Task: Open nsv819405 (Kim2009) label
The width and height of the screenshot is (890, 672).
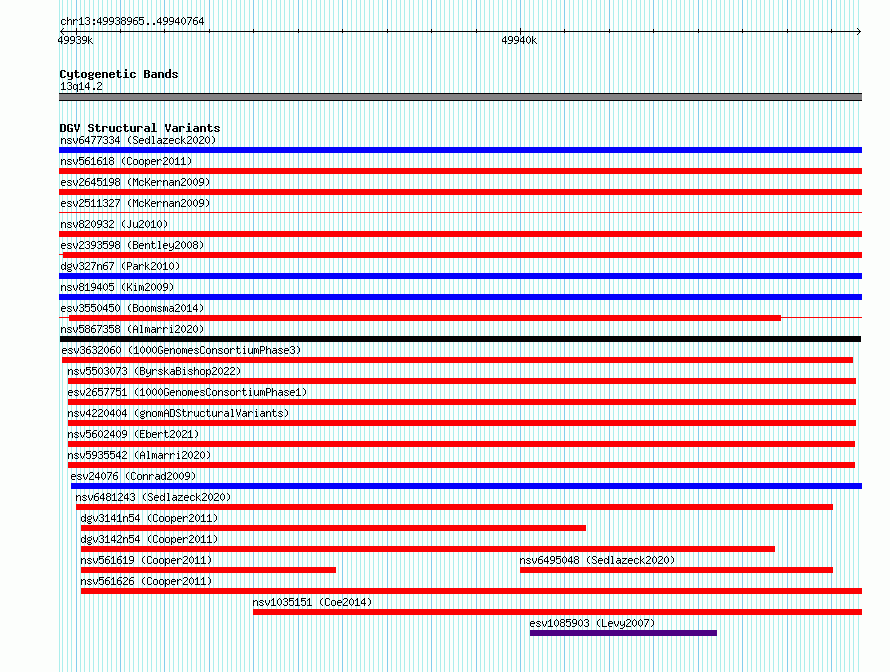Action: tap(117, 287)
